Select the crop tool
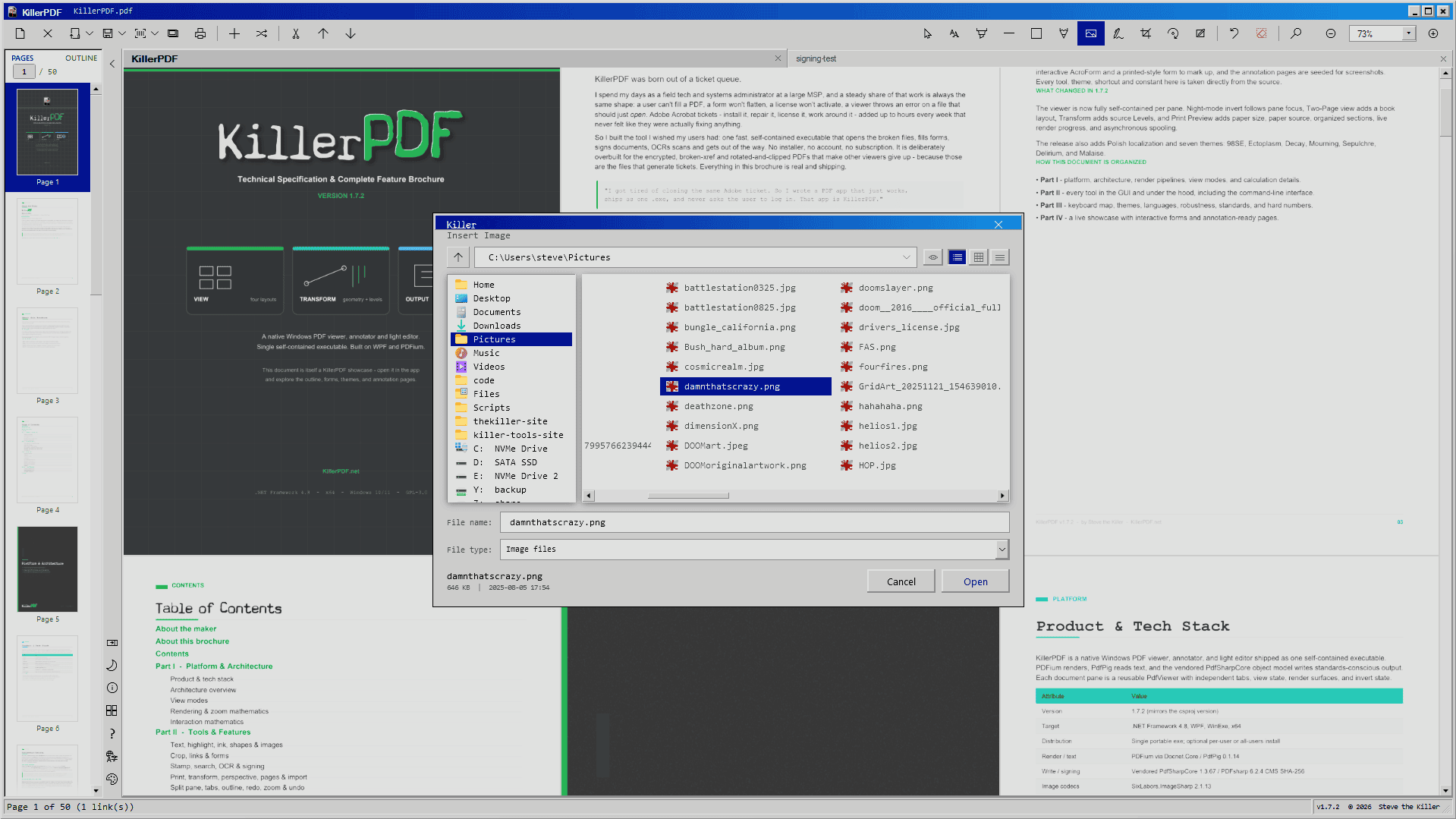 (1146, 33)
